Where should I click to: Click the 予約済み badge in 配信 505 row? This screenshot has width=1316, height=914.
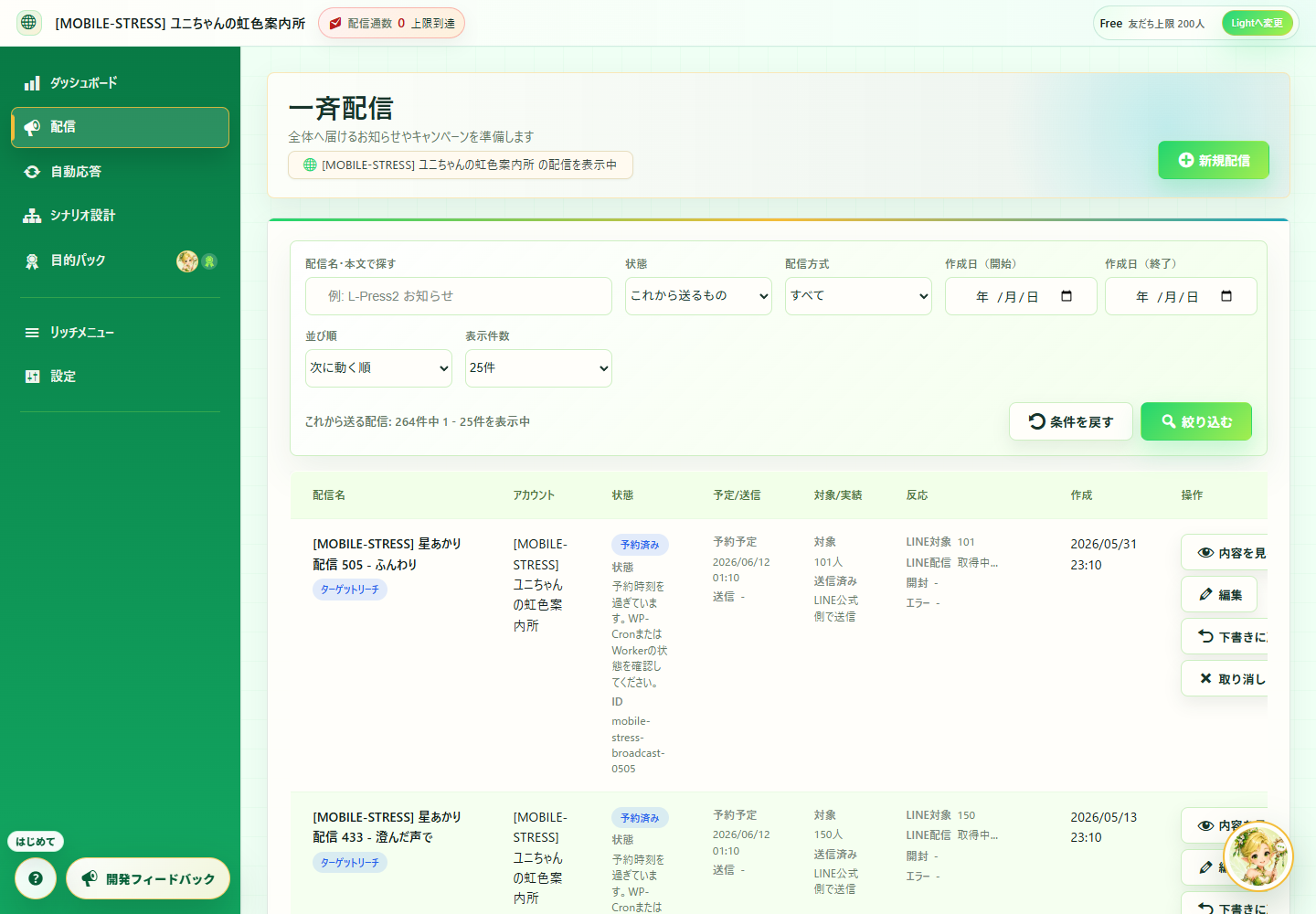640,545
